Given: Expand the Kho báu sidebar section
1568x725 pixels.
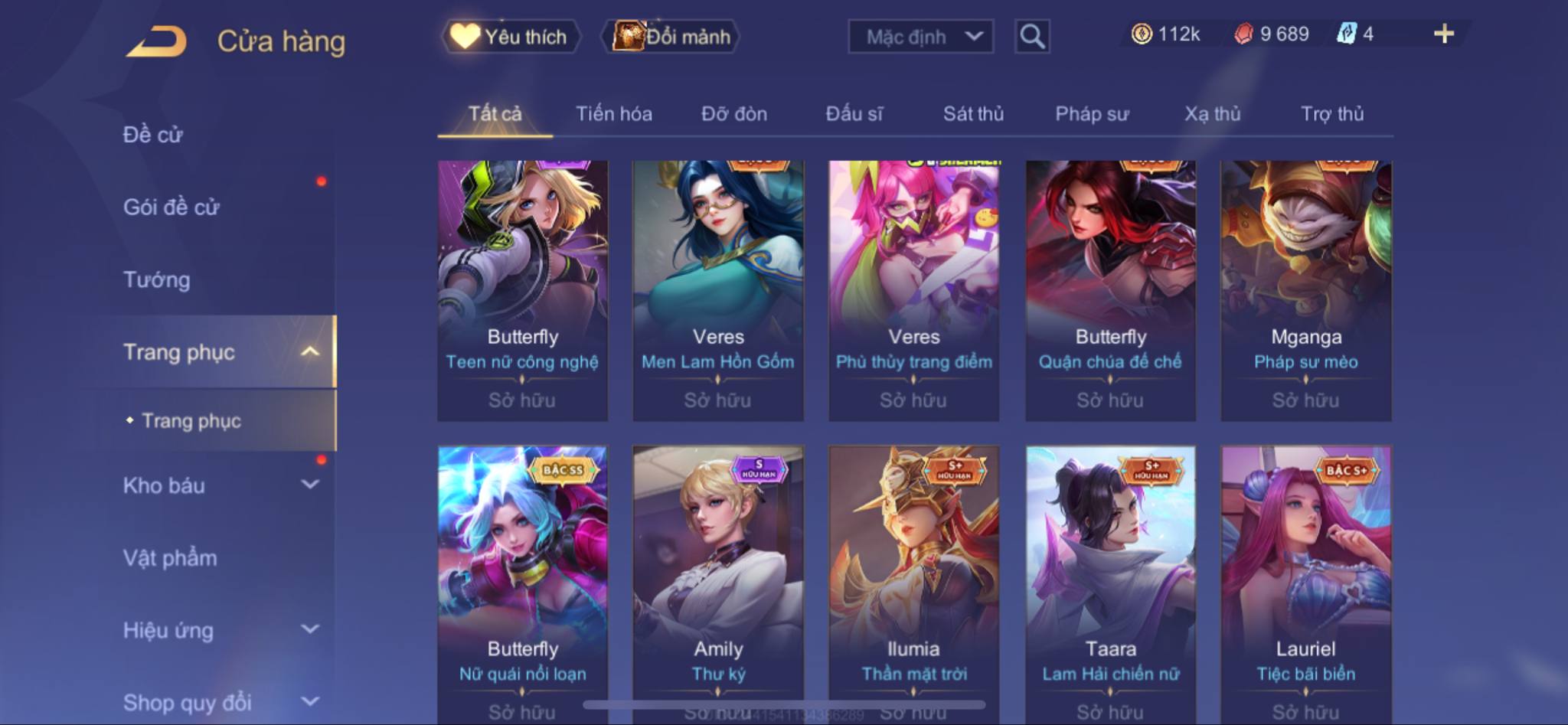Looking at the screenshot, I should [310, 484].
